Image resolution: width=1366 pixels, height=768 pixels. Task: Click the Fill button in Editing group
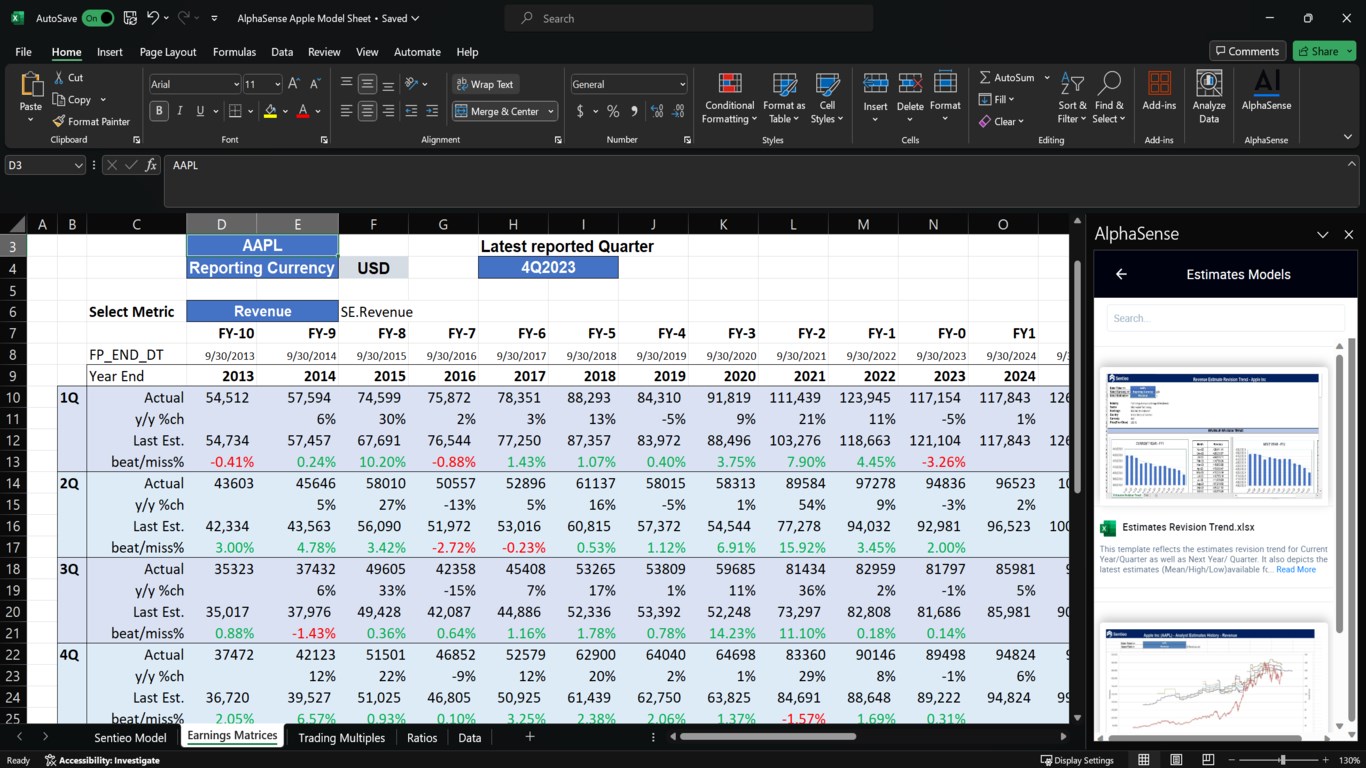[x=996, y=99]
